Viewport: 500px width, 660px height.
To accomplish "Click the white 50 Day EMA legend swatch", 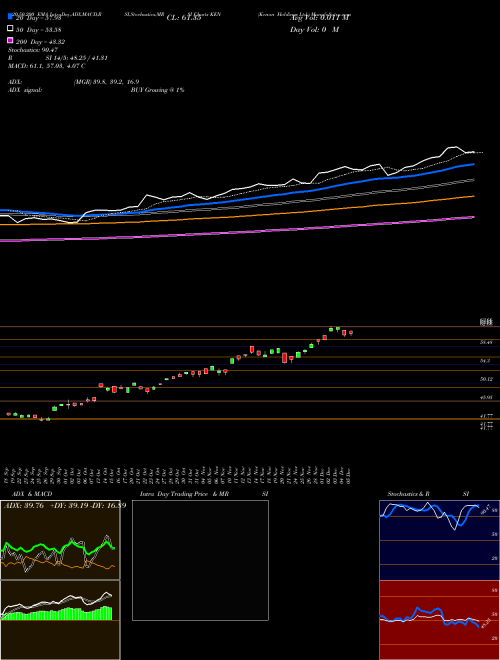I will point(10,28).
